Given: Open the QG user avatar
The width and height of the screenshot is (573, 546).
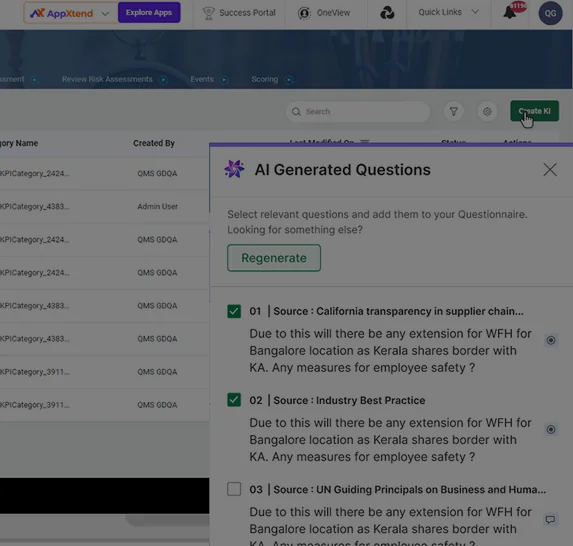Looking at the screenshot, I should tap(550, 13).
